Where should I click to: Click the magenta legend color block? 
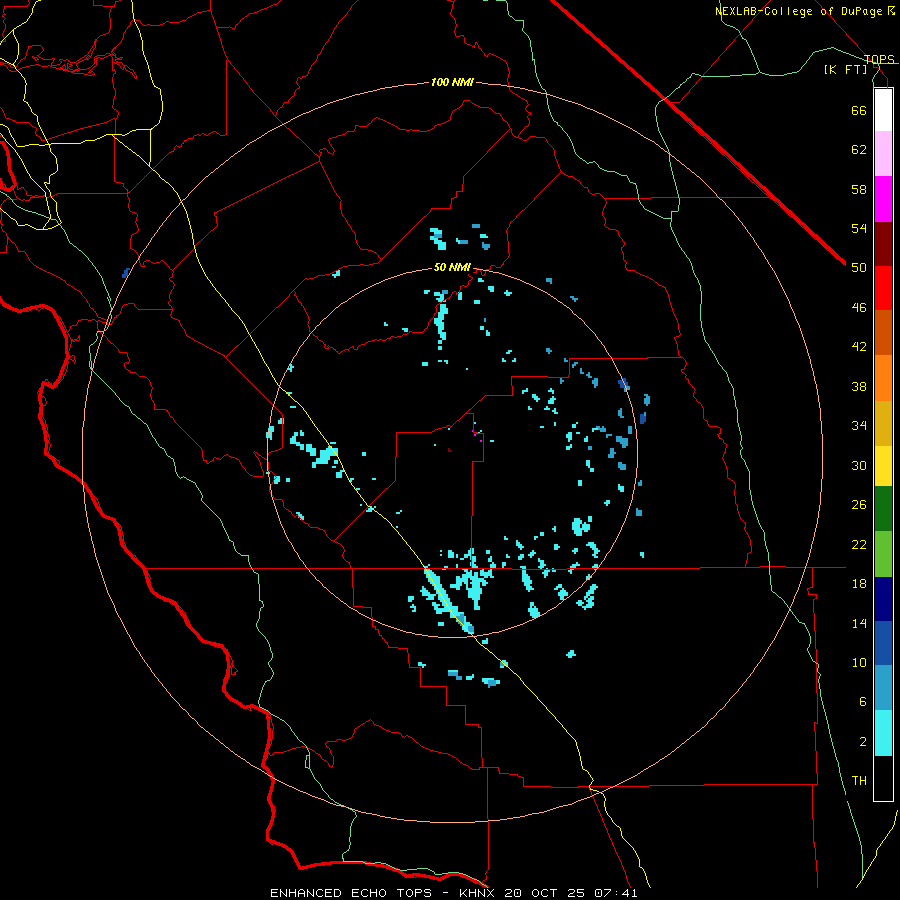click(883, 199)
